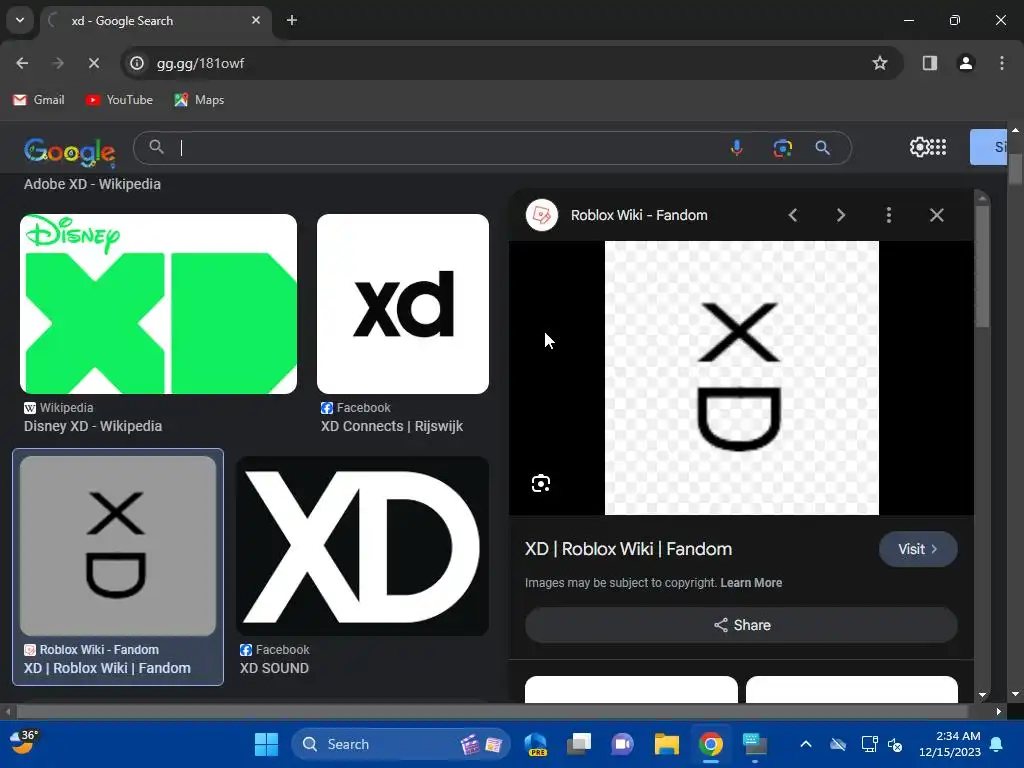The height and width of the screenshot is (768, 1024).
Task: Open Teams chat from taskbar
Action: 622,744
